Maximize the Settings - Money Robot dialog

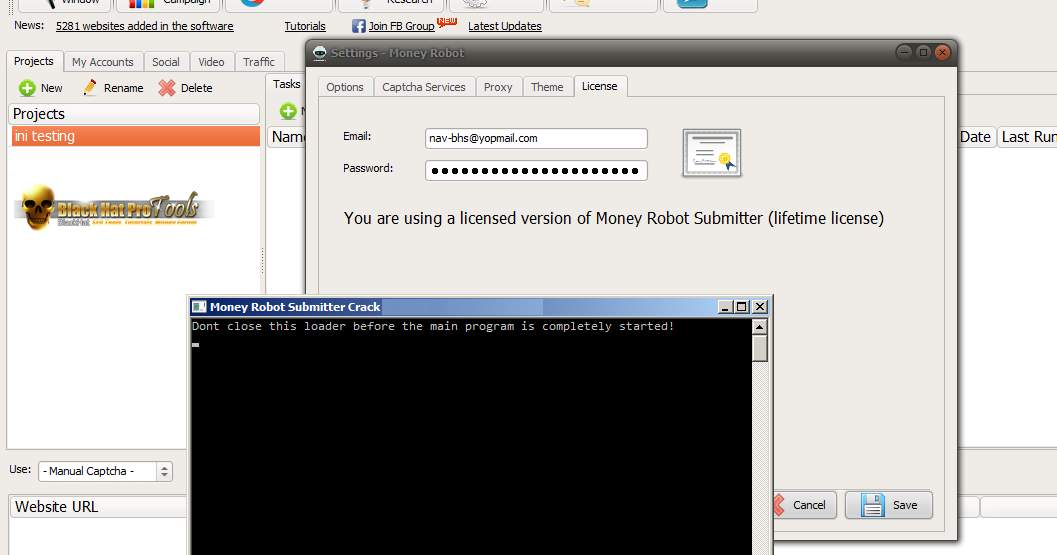pos(924,53)
